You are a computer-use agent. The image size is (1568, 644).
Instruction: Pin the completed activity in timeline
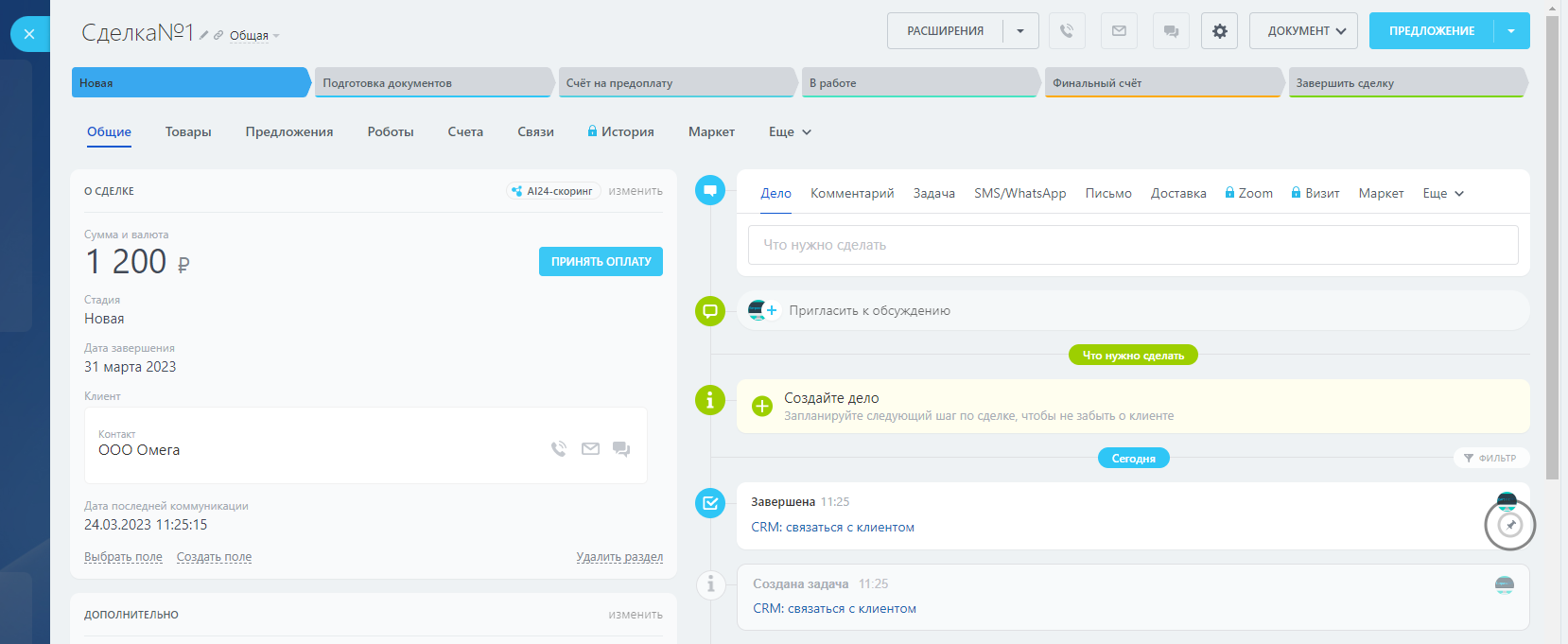click(x=1510, y=525)
